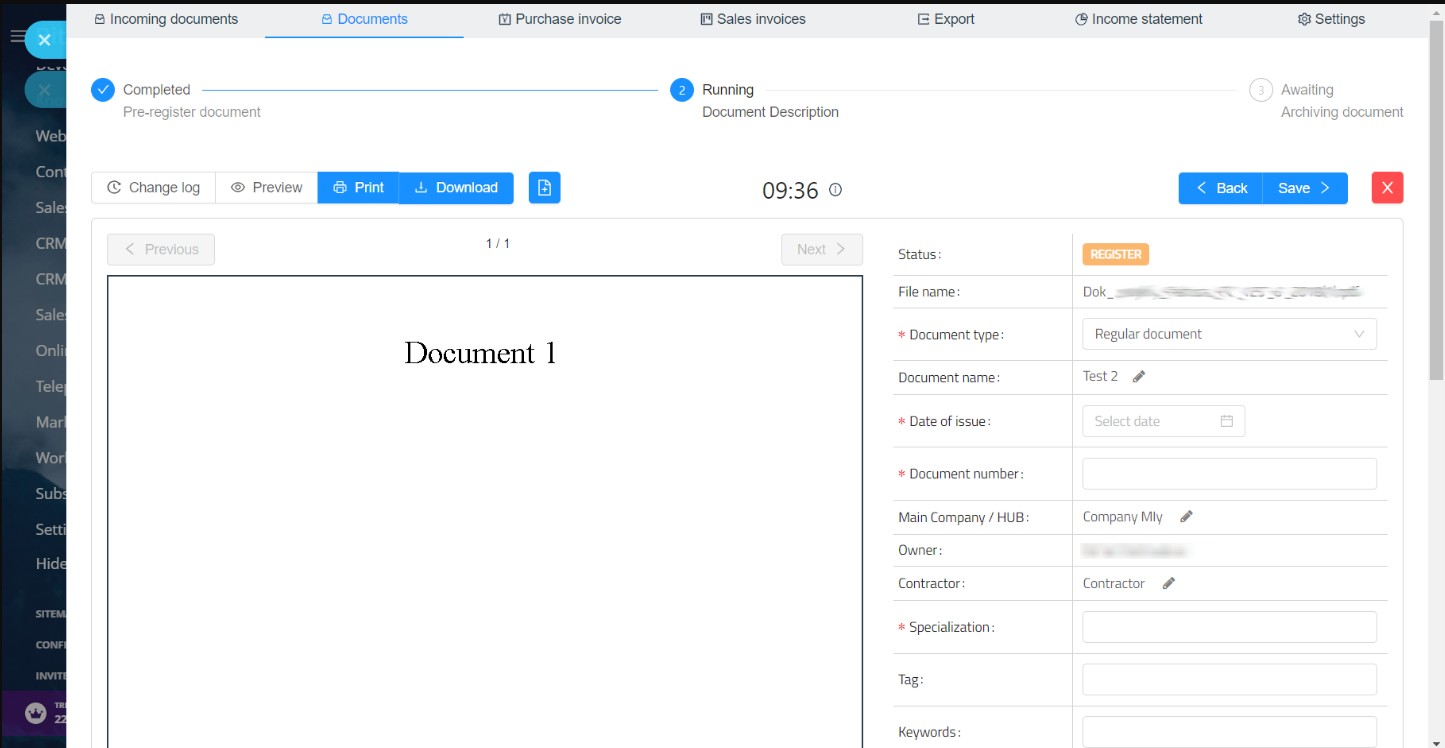The height and width of the screenshot is (748, 1445).
Task: Click the info icon beside the timer
Action: pos(836,190)
